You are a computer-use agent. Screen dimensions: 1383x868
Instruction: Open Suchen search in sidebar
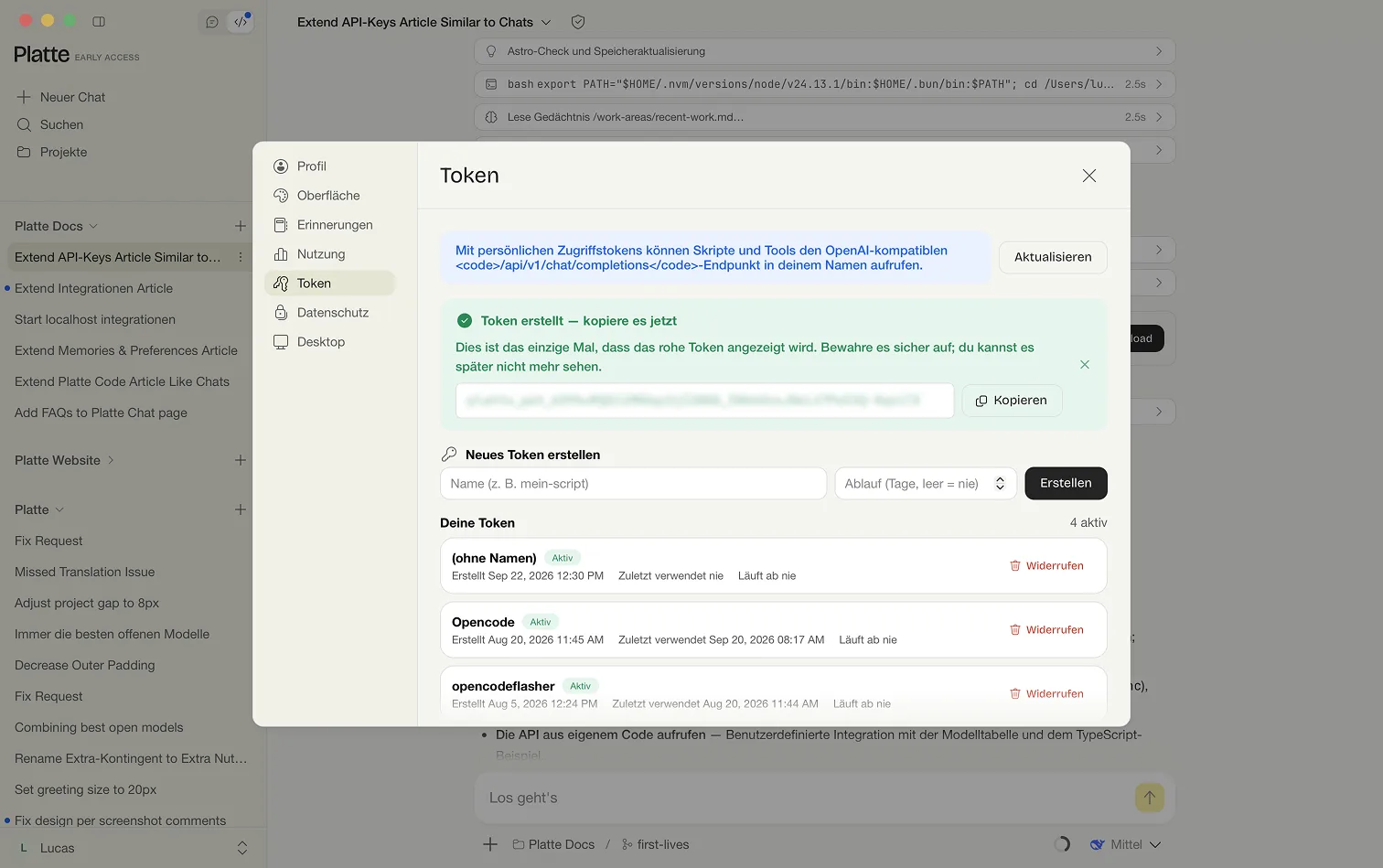click(x=50, y=124)
